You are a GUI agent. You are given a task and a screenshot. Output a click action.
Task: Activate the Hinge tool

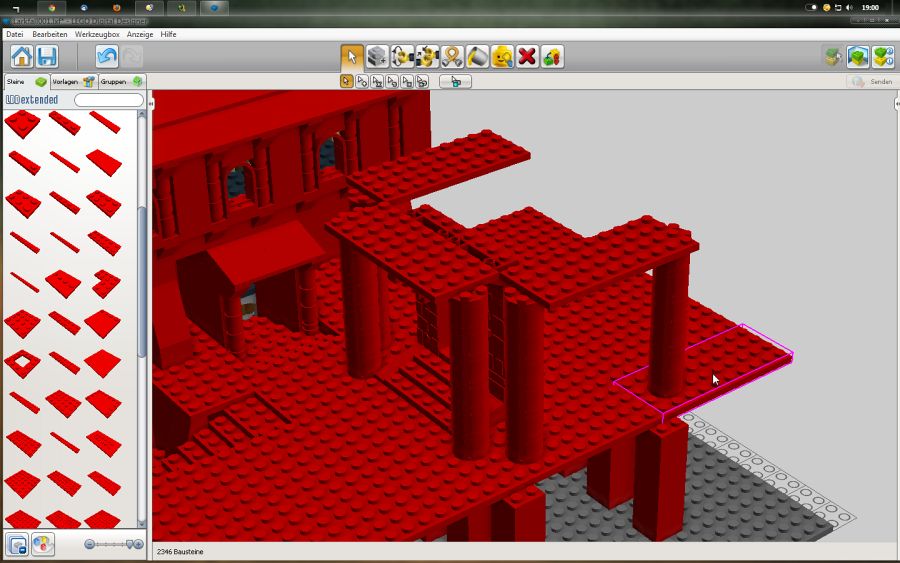402,57
